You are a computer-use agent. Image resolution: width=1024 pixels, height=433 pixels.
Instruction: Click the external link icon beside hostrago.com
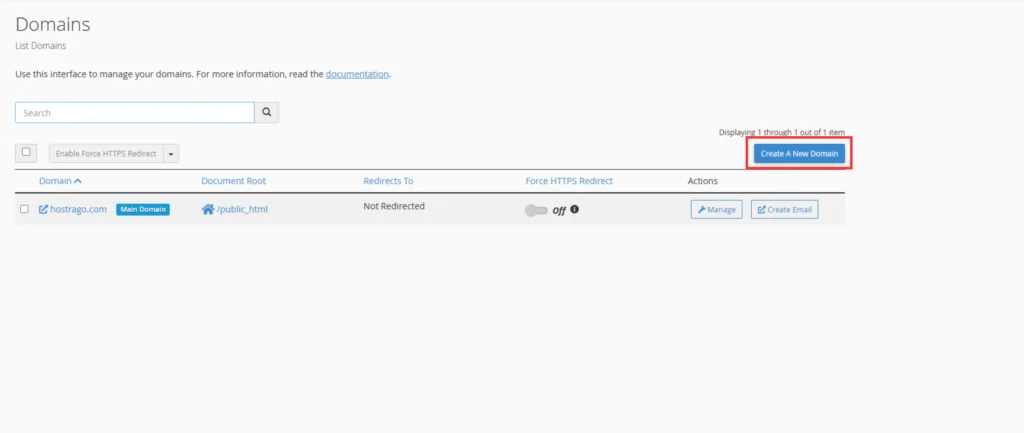44,210
